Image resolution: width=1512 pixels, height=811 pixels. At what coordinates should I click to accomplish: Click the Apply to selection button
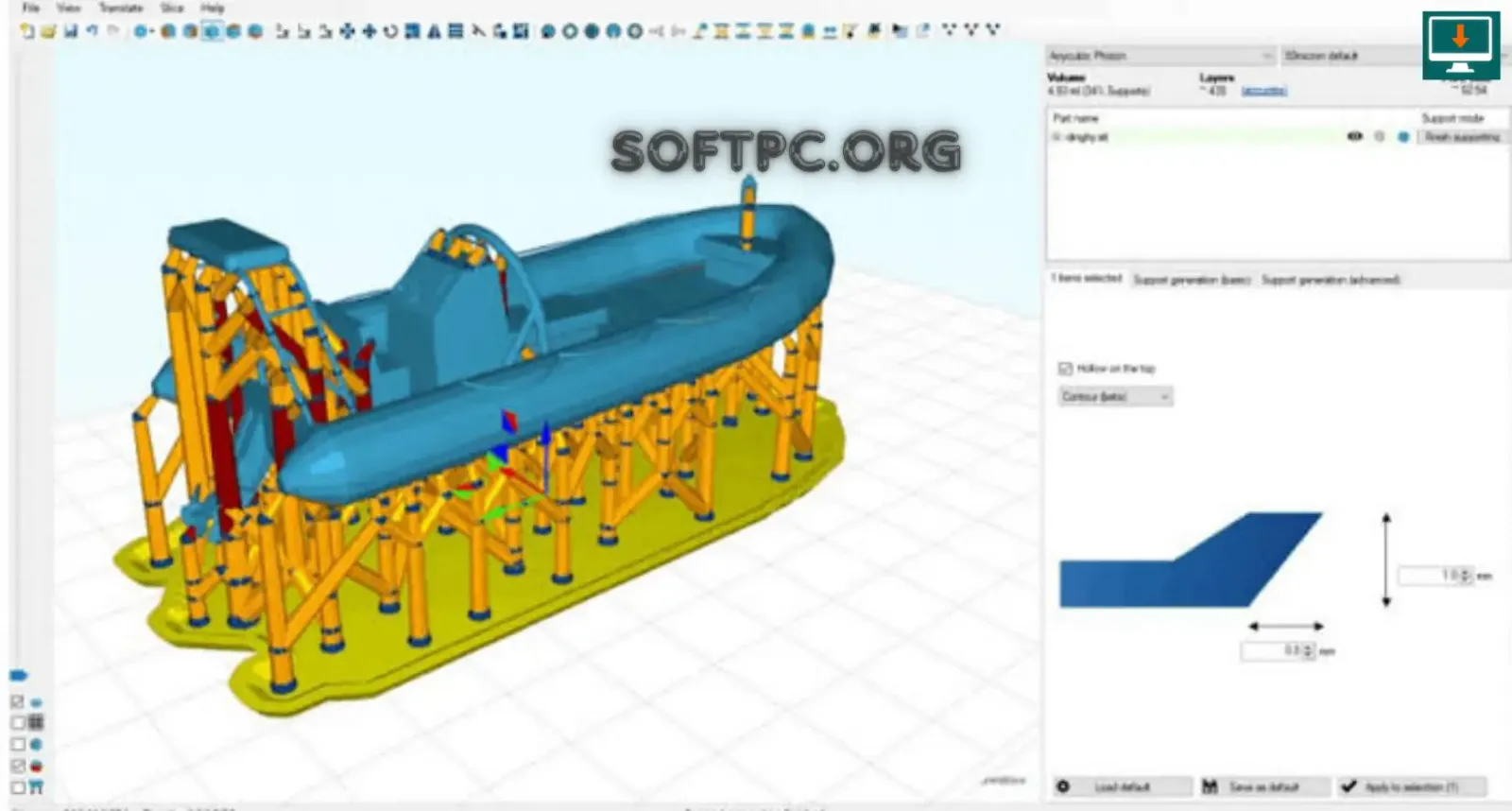tap(1411, 786)
